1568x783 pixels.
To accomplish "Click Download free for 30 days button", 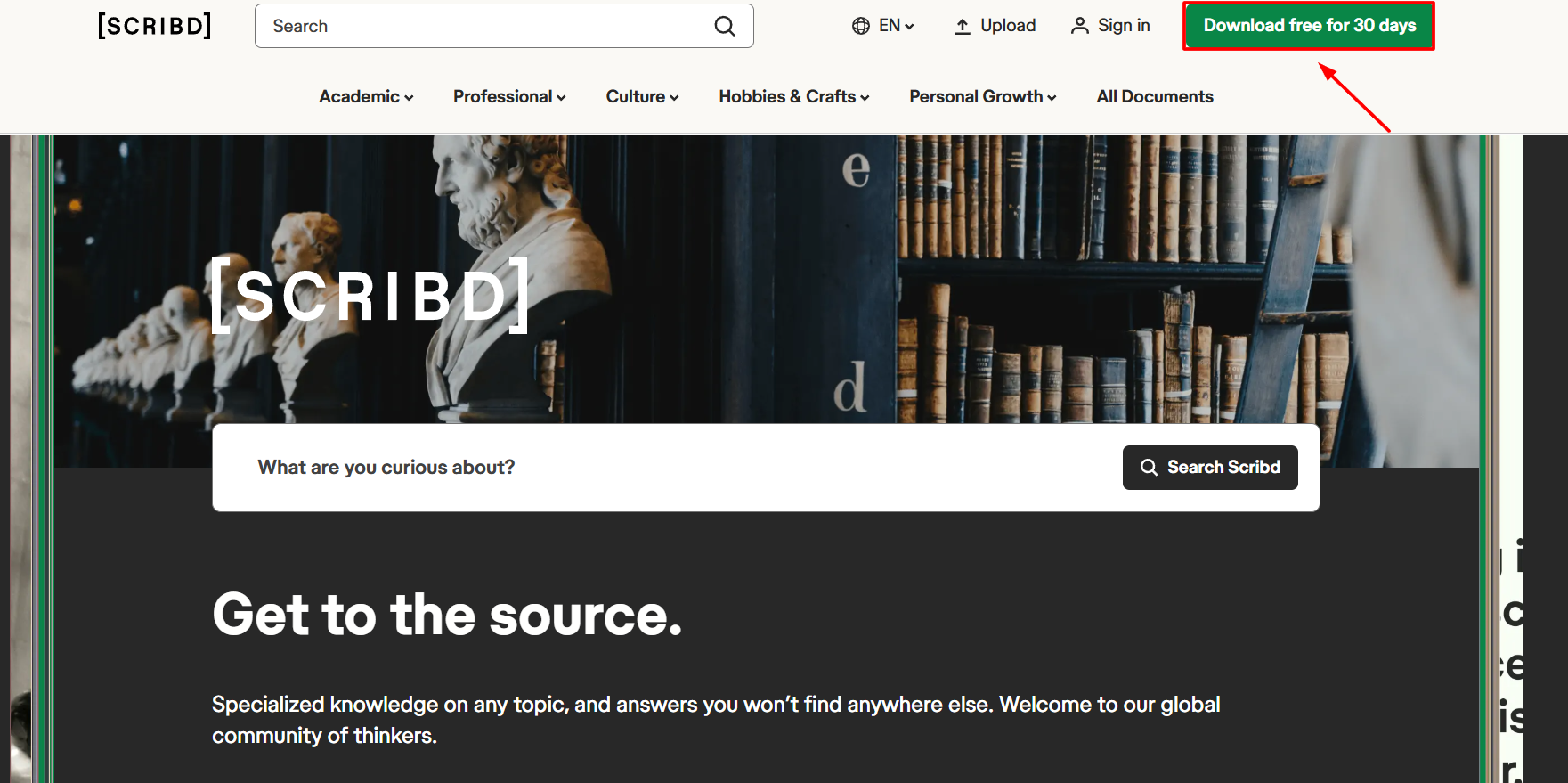I will [1309, 26].
